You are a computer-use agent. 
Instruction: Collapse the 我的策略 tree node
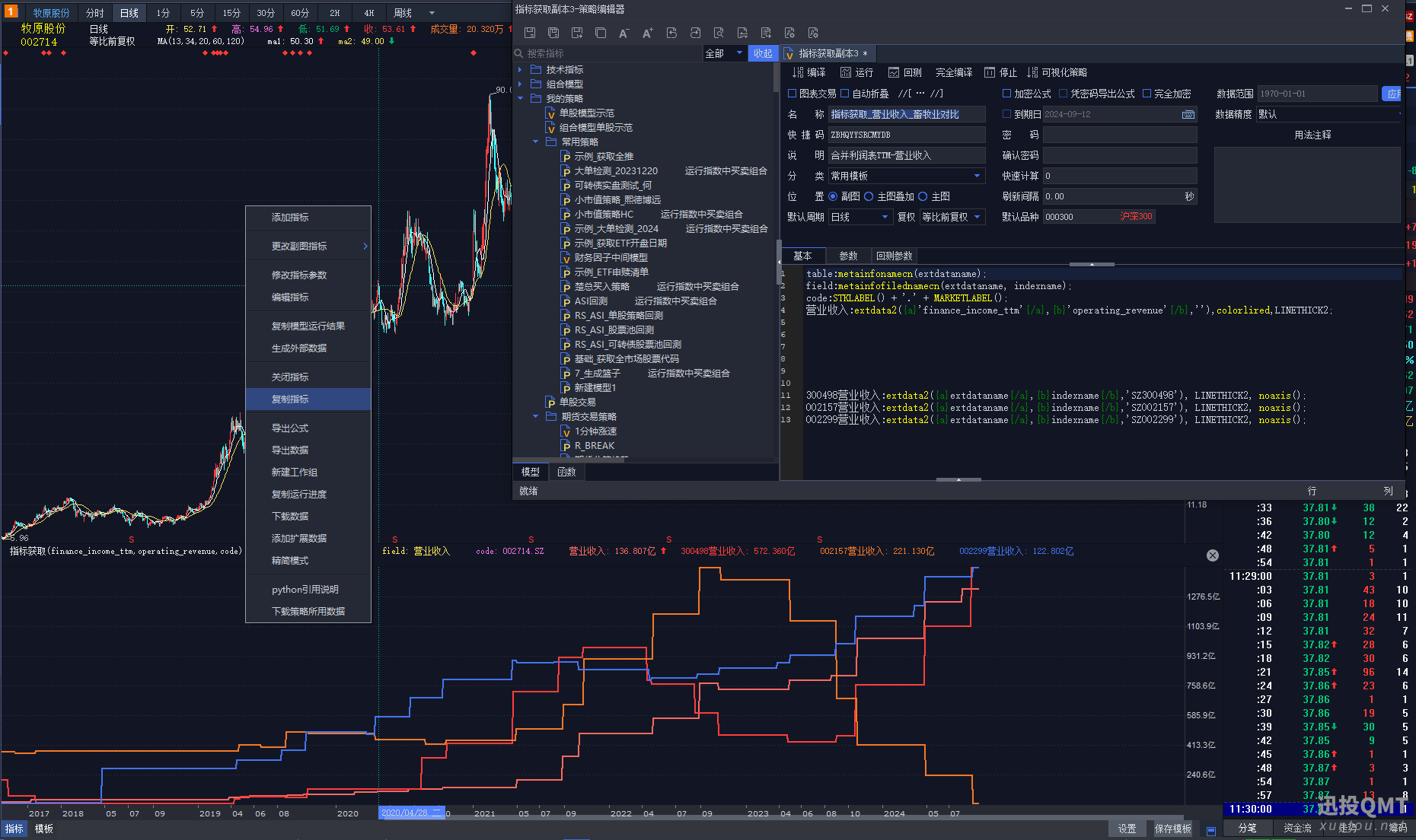(x=521, y=98)
